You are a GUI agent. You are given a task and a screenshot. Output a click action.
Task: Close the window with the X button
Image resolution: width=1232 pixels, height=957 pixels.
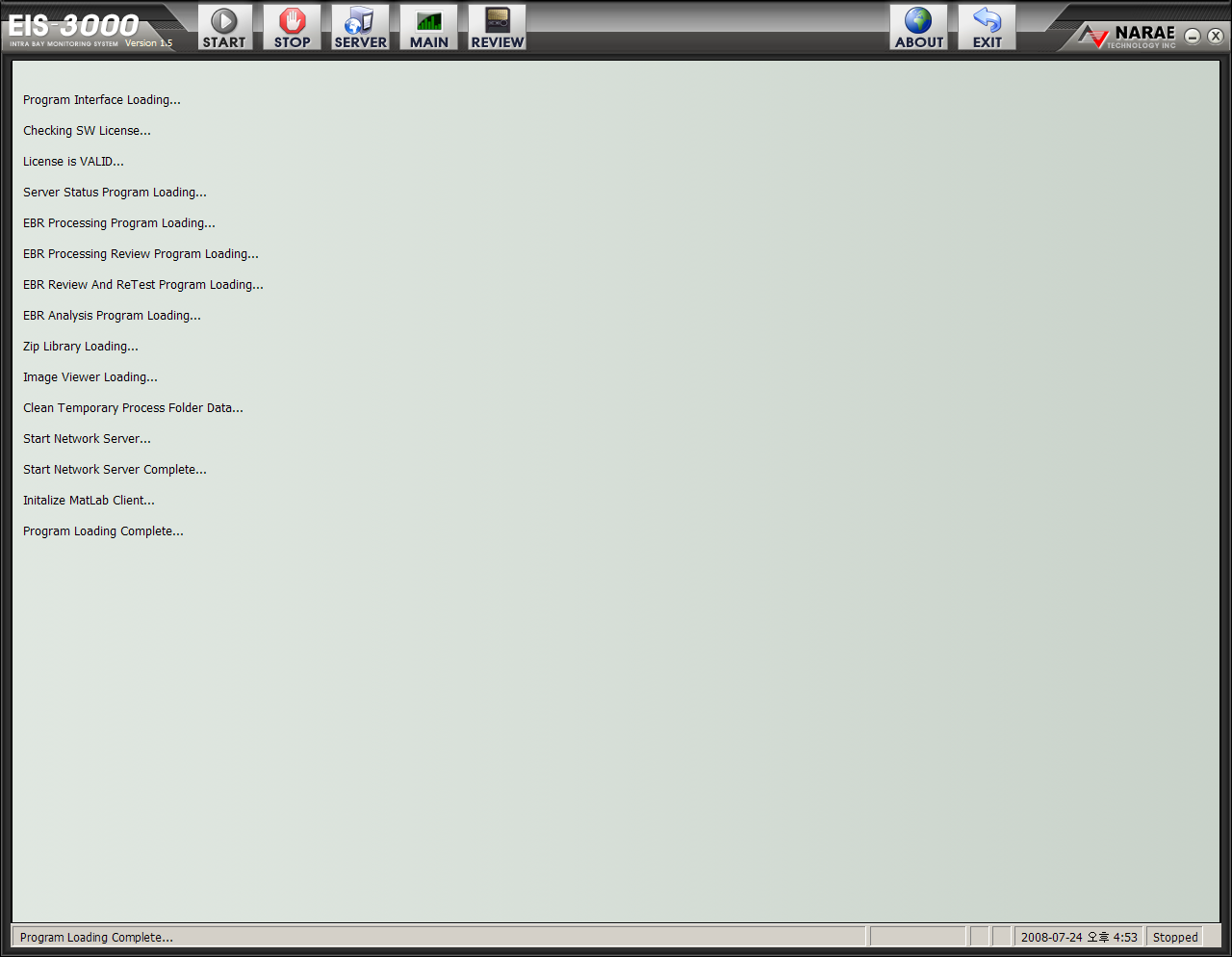point(1216,36)
